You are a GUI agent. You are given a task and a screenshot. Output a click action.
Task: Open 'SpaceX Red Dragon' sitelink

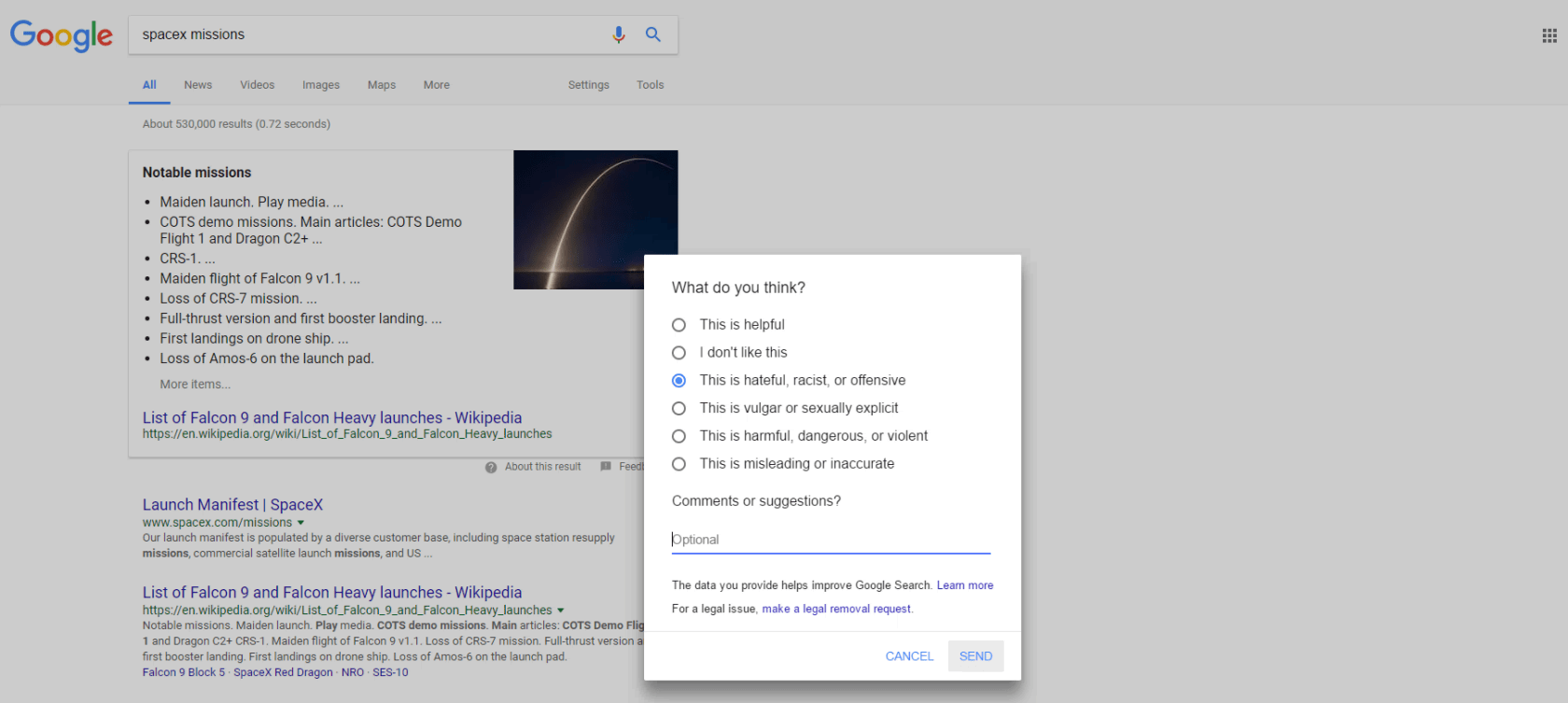(x=283, y=672)
